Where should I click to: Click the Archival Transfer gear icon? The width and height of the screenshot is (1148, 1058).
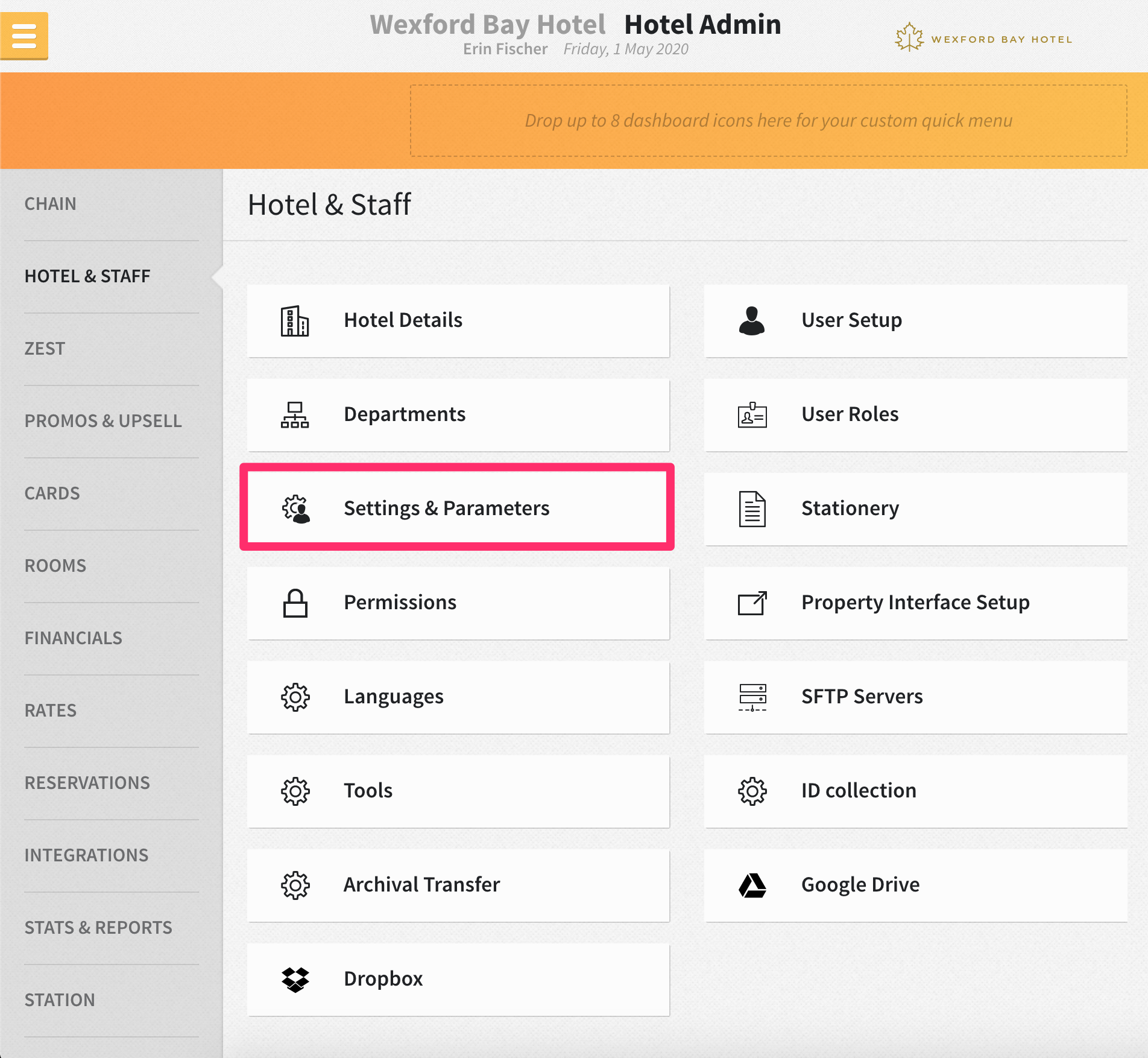coord(295,885)
